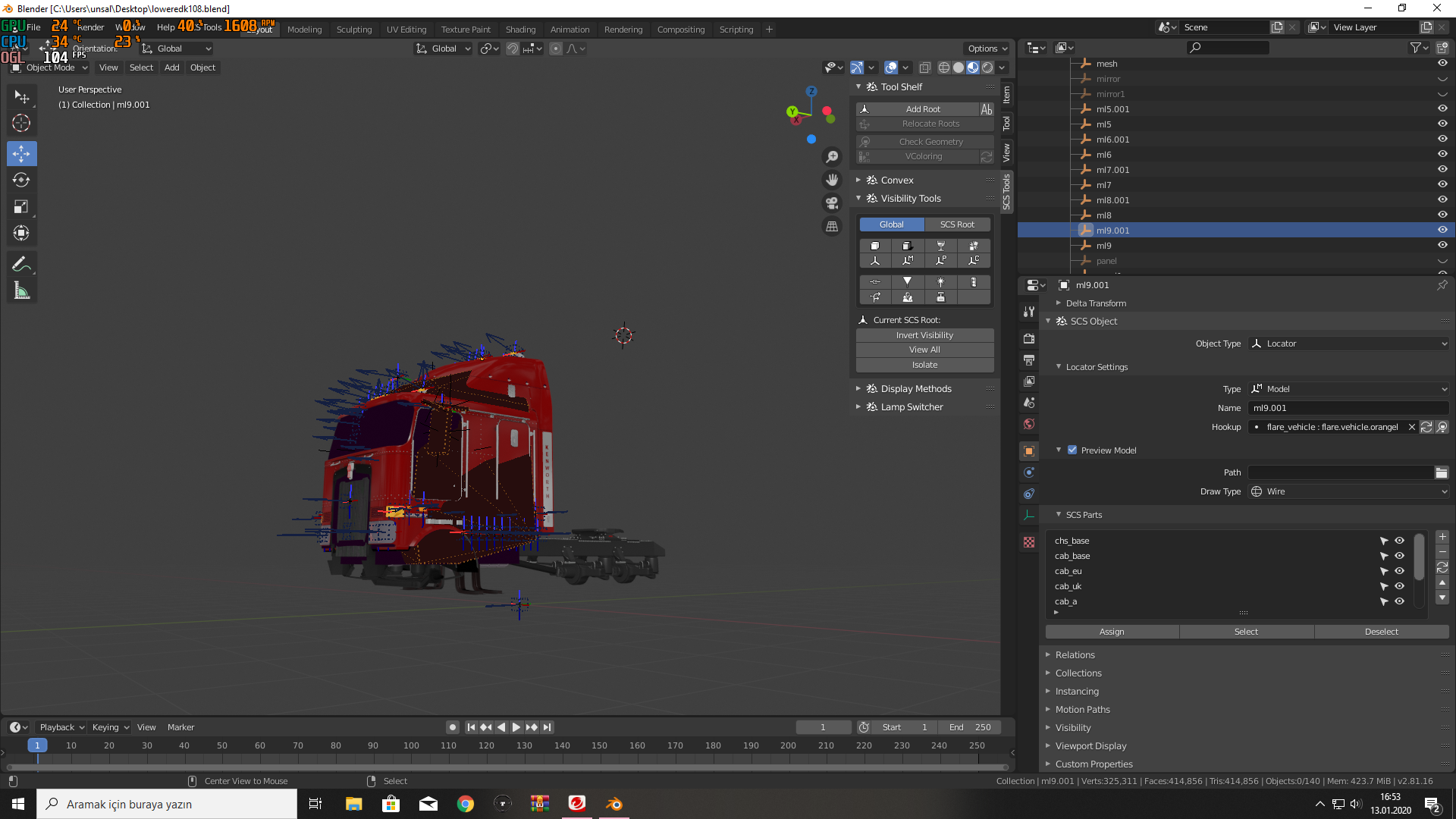This screenshot has height=819, width=1456.
Task: Open the Object Mode dropdown
Action: point(50,67)
